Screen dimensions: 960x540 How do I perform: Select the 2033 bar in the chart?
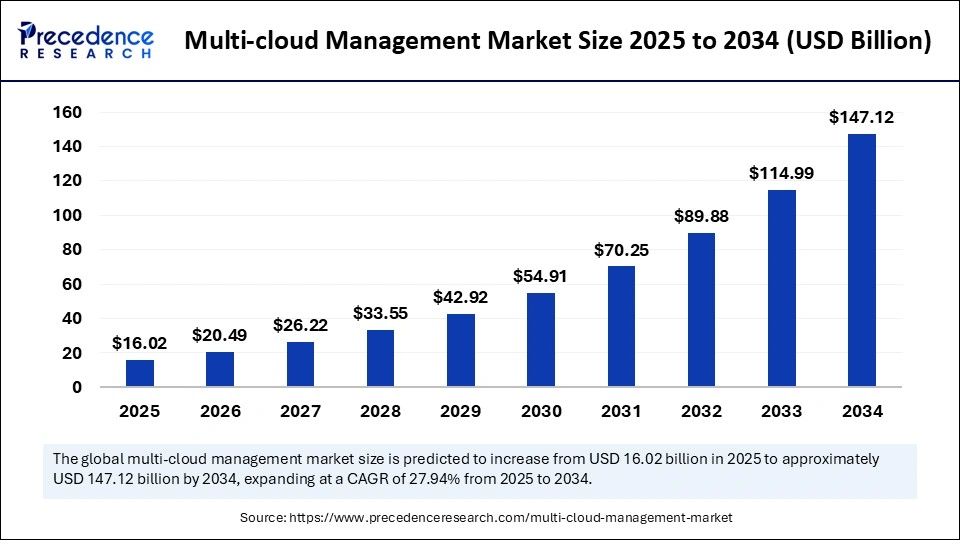[x=782, y=288]
